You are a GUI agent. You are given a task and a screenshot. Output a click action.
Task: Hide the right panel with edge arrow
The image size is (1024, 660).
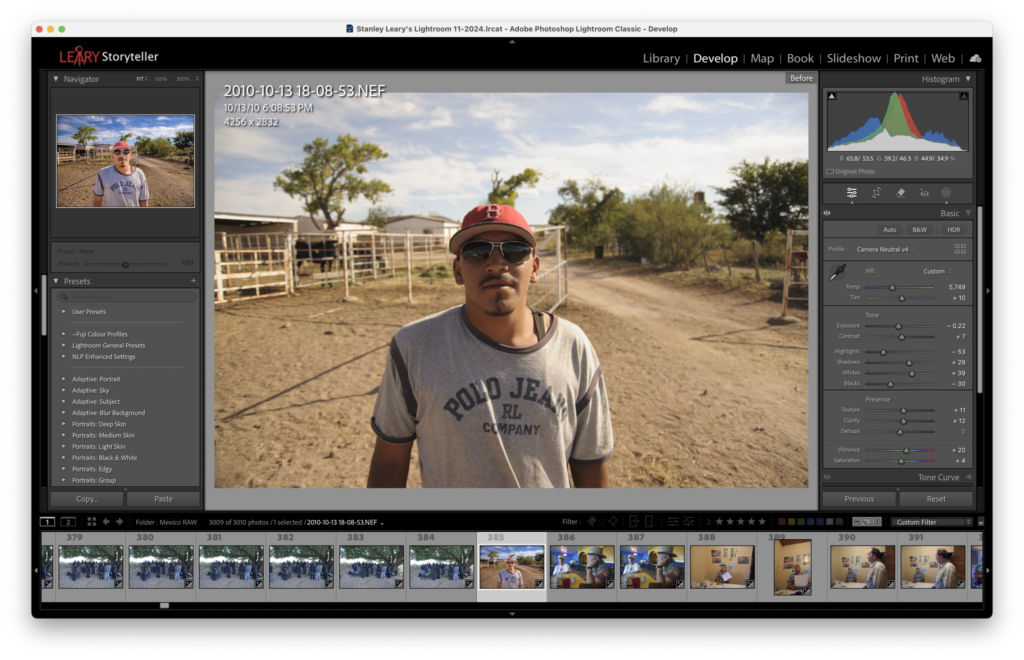click(987, 291)
